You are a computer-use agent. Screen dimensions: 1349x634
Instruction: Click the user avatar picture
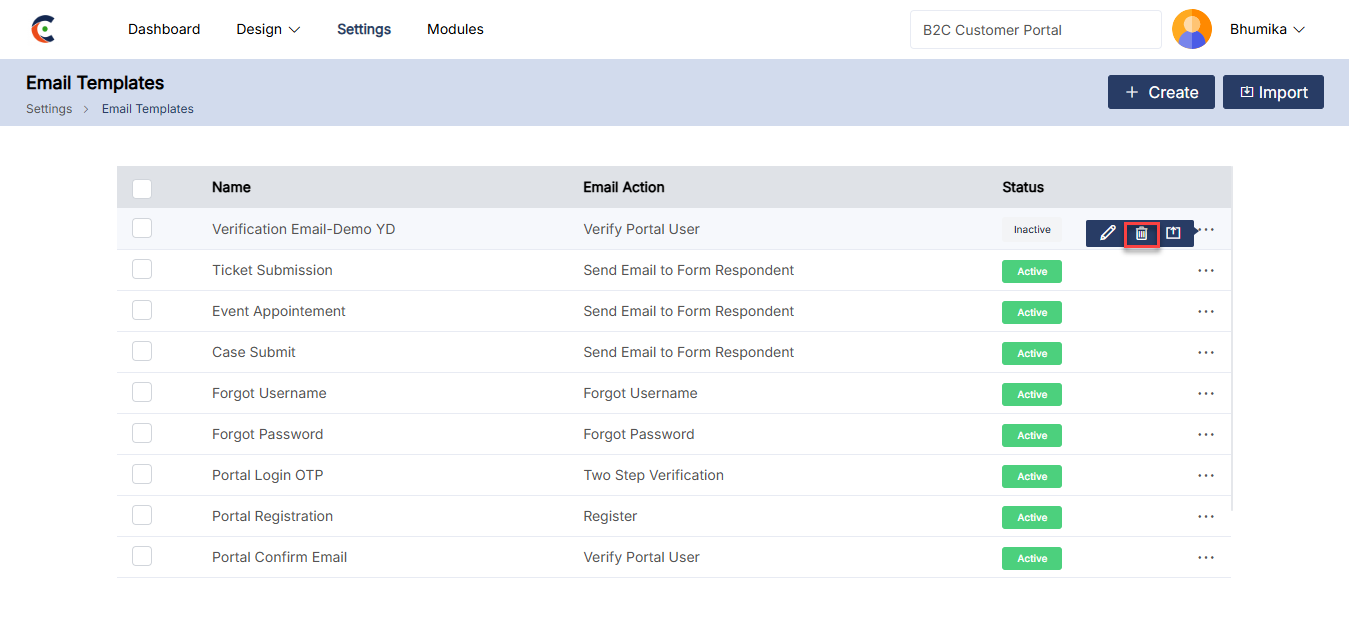(x=1191, y=29)
